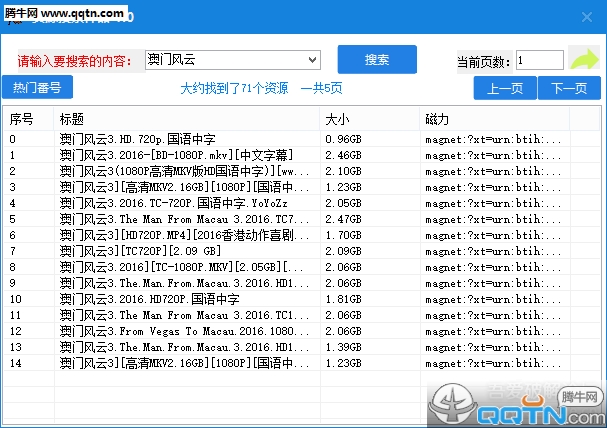Click the 大约找到了71个资源 result count text
The height and width of the screenshot is (428, 607).
point(234,88)
